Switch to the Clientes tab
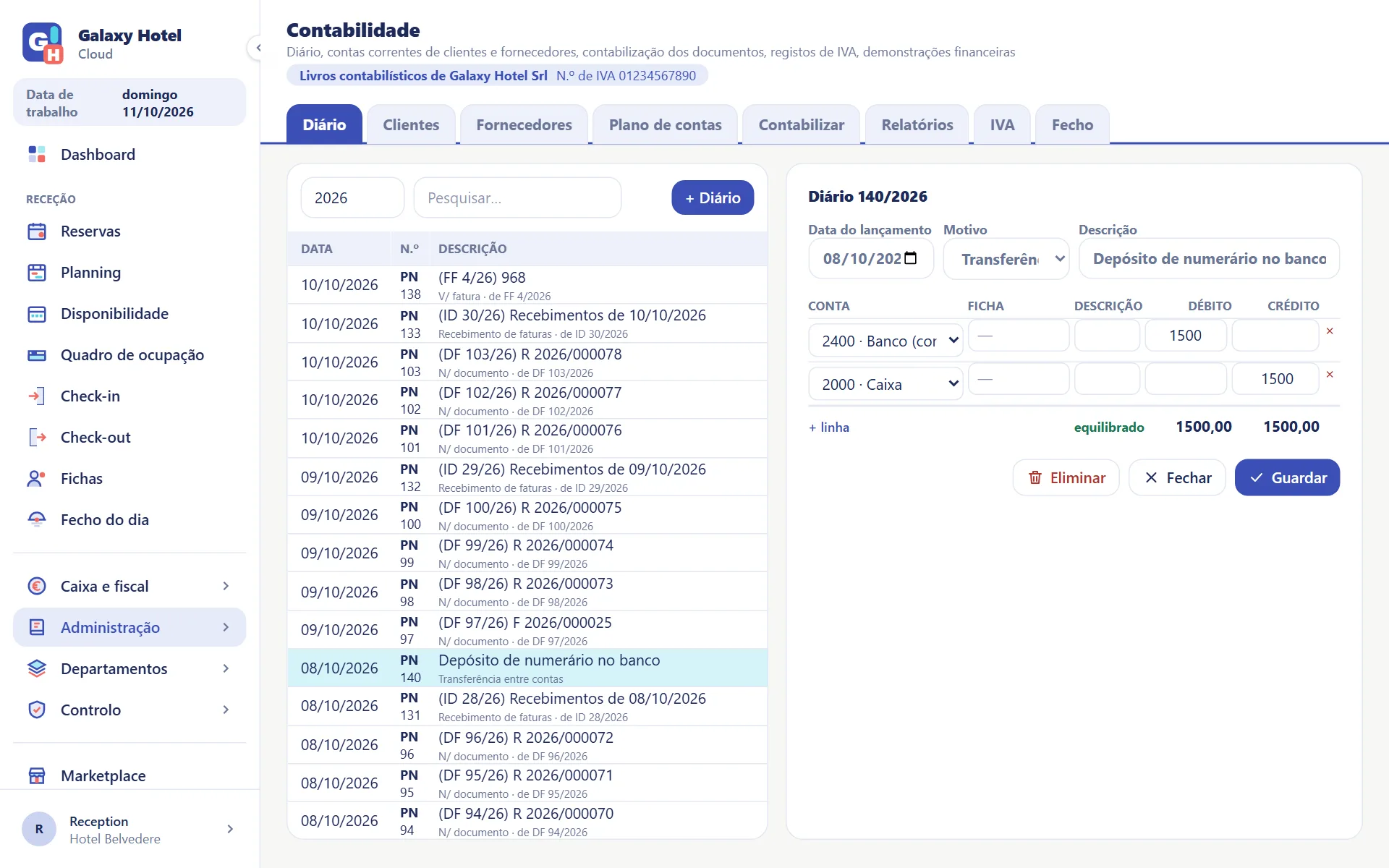The height and width of the screenshot is (868, 1389). [x=411, y=124]
